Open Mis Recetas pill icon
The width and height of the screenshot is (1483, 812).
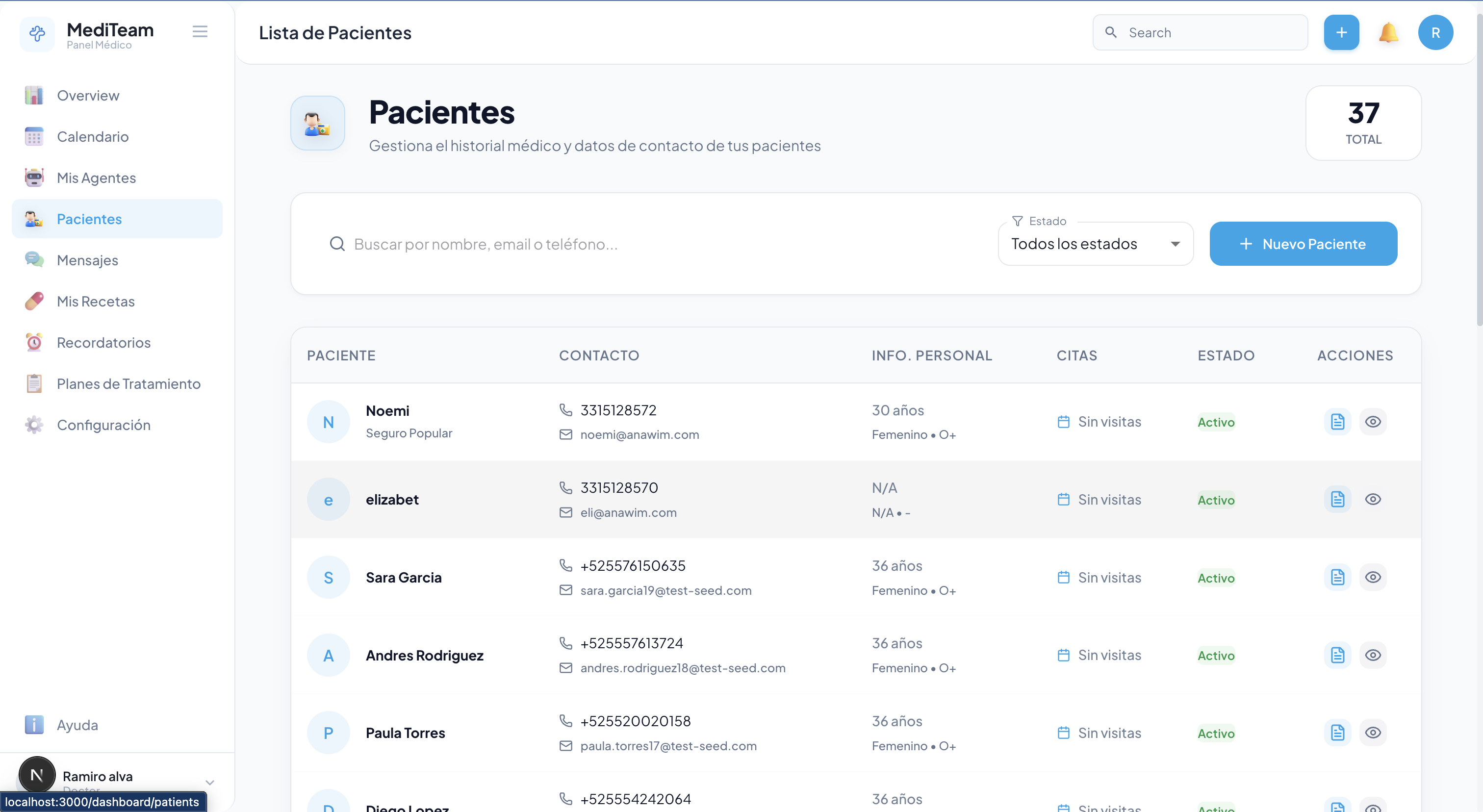(x=34, y=301)
